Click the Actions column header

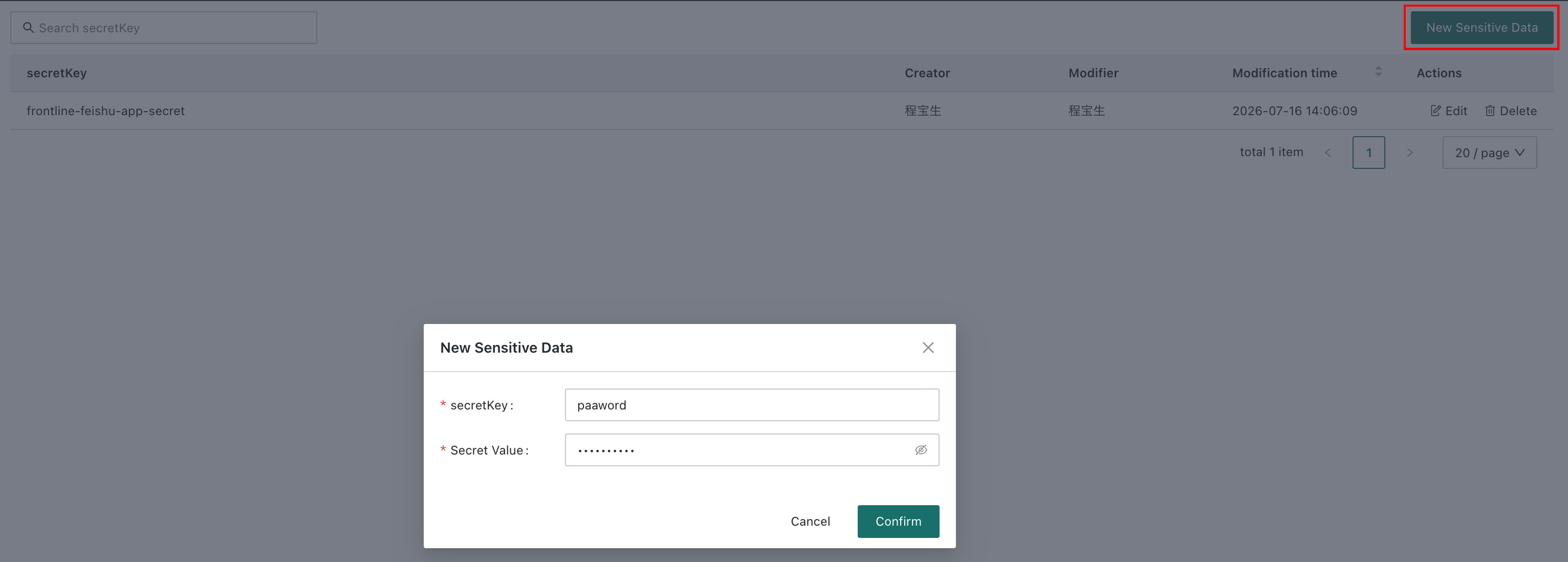pyautogui.click(x=1439, y=73)
